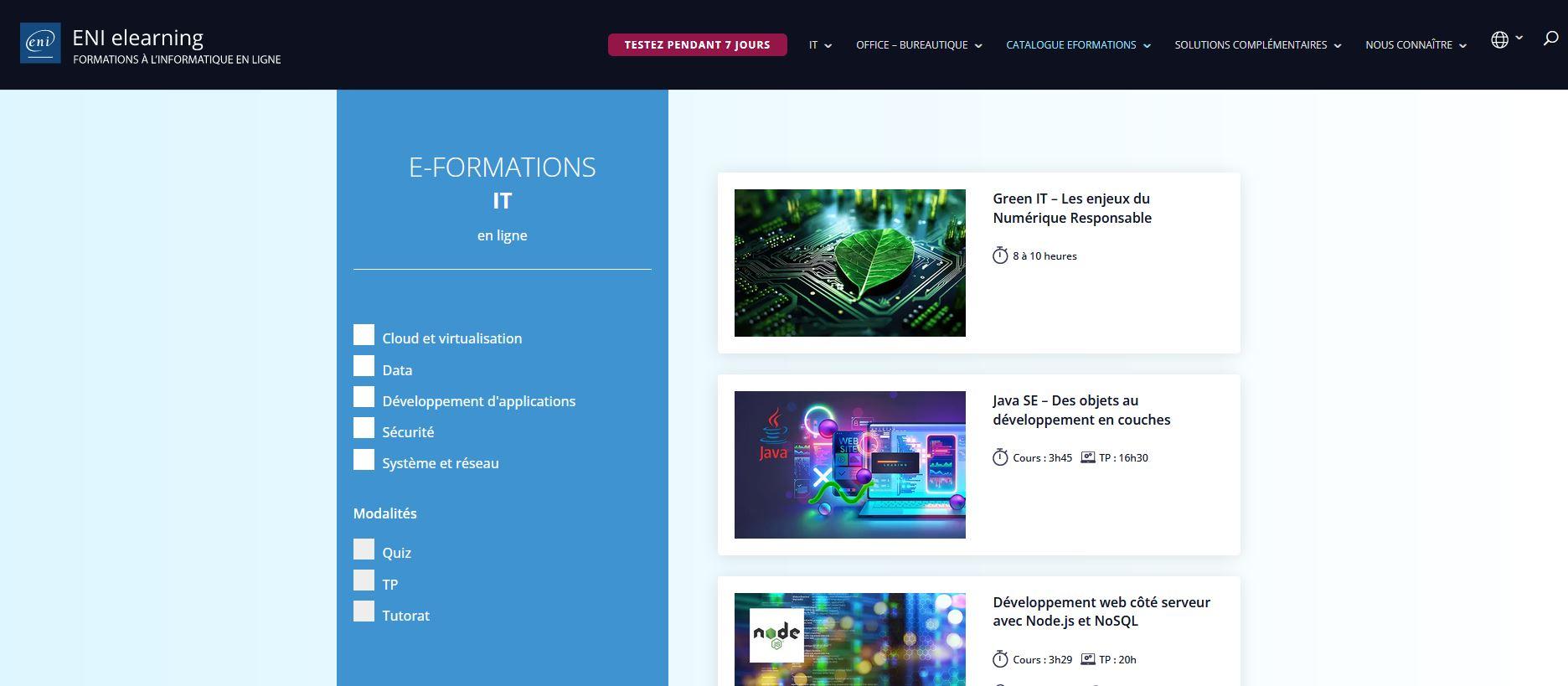Click the Node.js course thumbnail image

tap(849, 639)
